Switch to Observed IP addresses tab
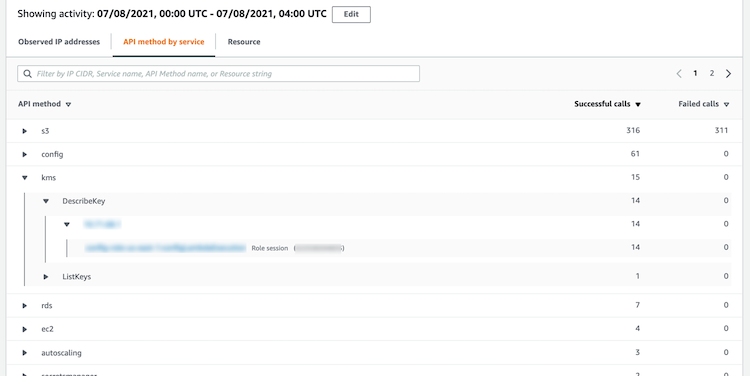Image resolution: width=750 pixels, height=376 pixels. pyautogui.click(x=59, y=42)
